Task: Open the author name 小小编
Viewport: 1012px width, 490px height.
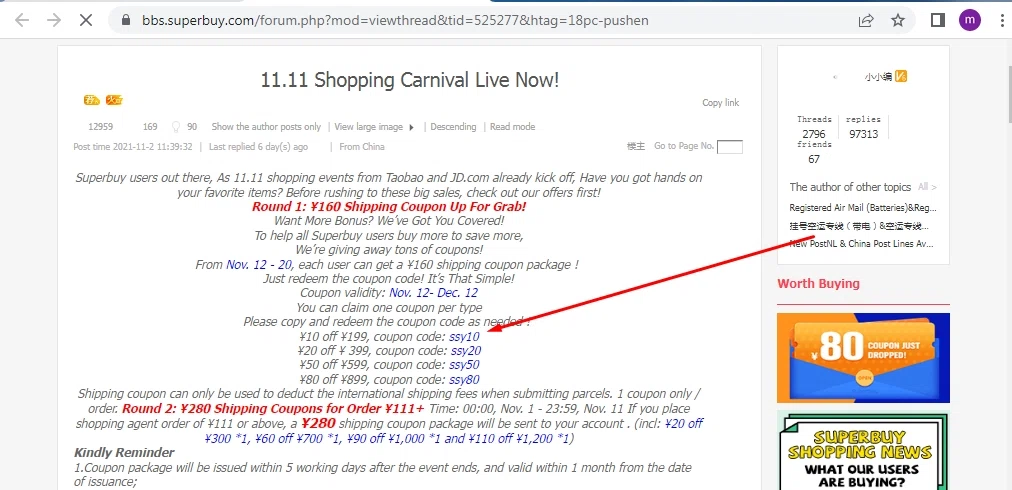Action: (878, 77)
